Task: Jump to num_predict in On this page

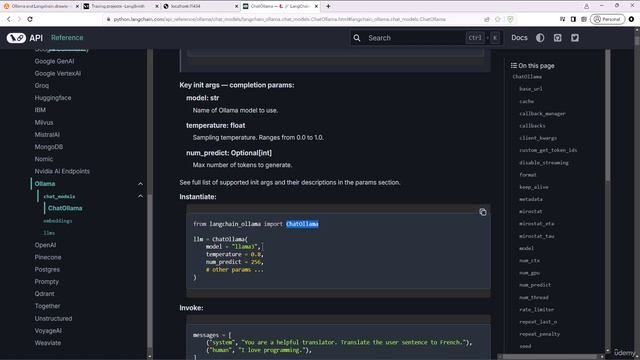Action: (x=535, y=285)
